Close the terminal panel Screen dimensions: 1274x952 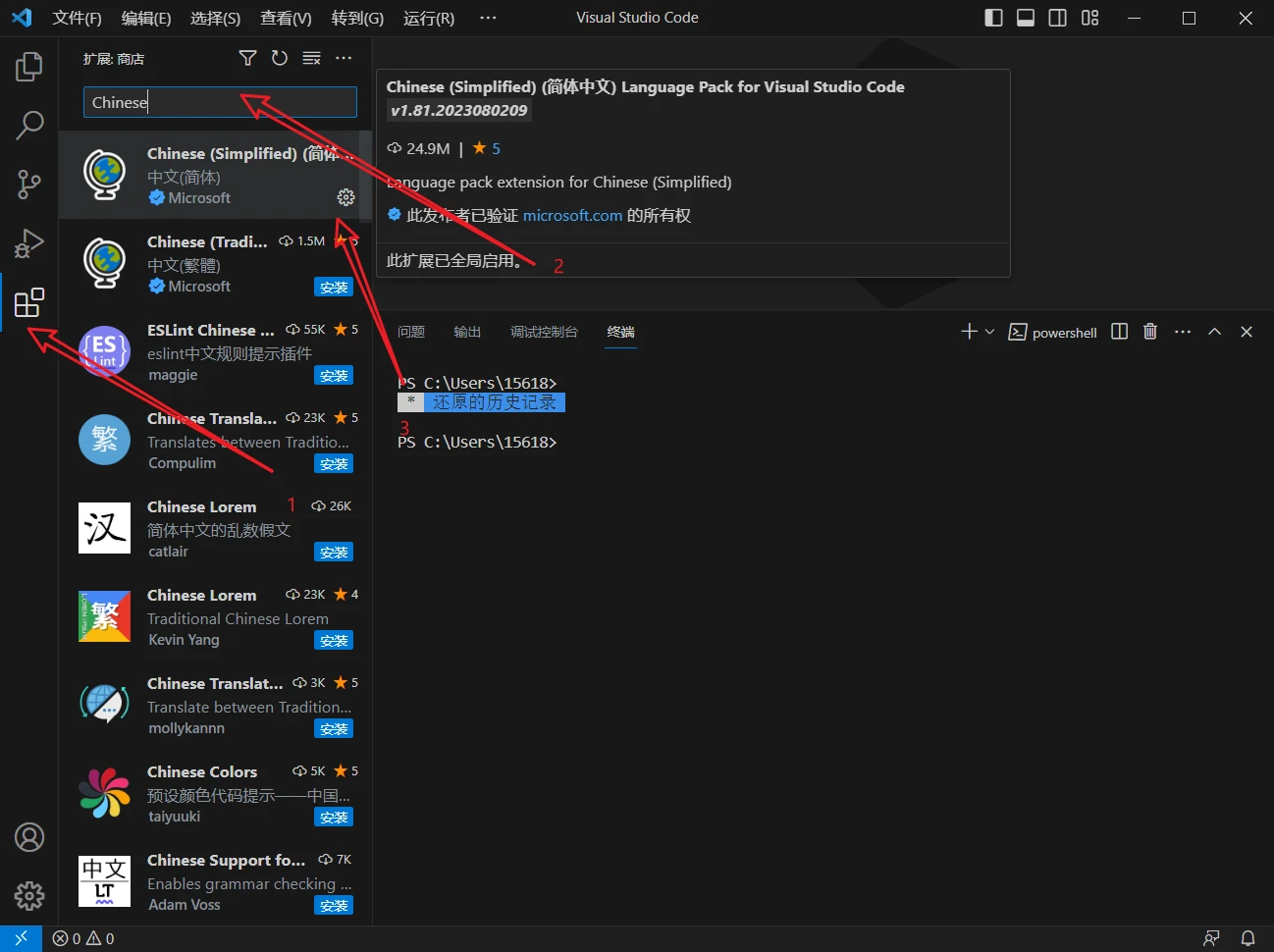(x=1247, y=332)
